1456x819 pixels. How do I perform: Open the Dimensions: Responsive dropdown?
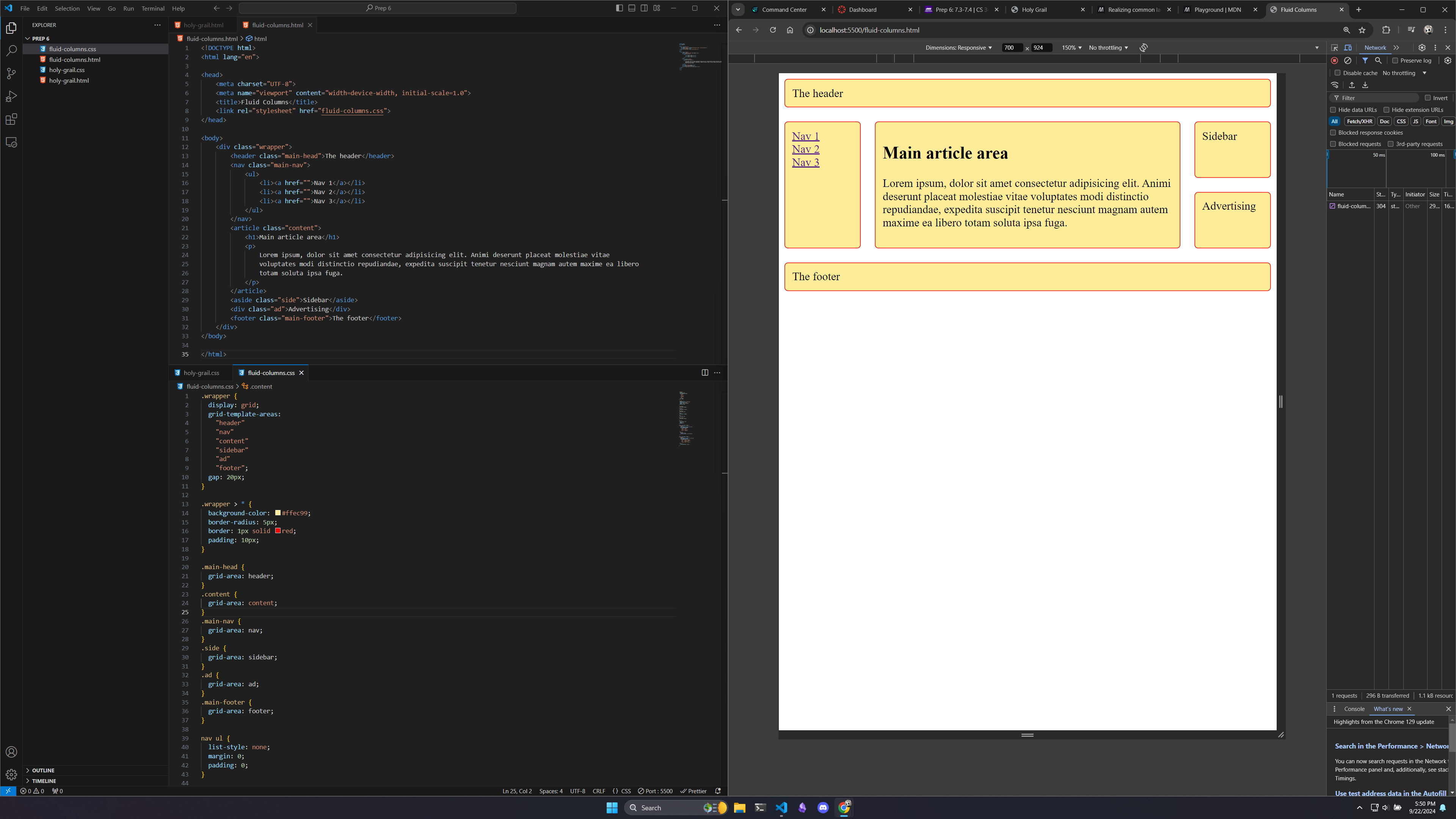point(958,47)
